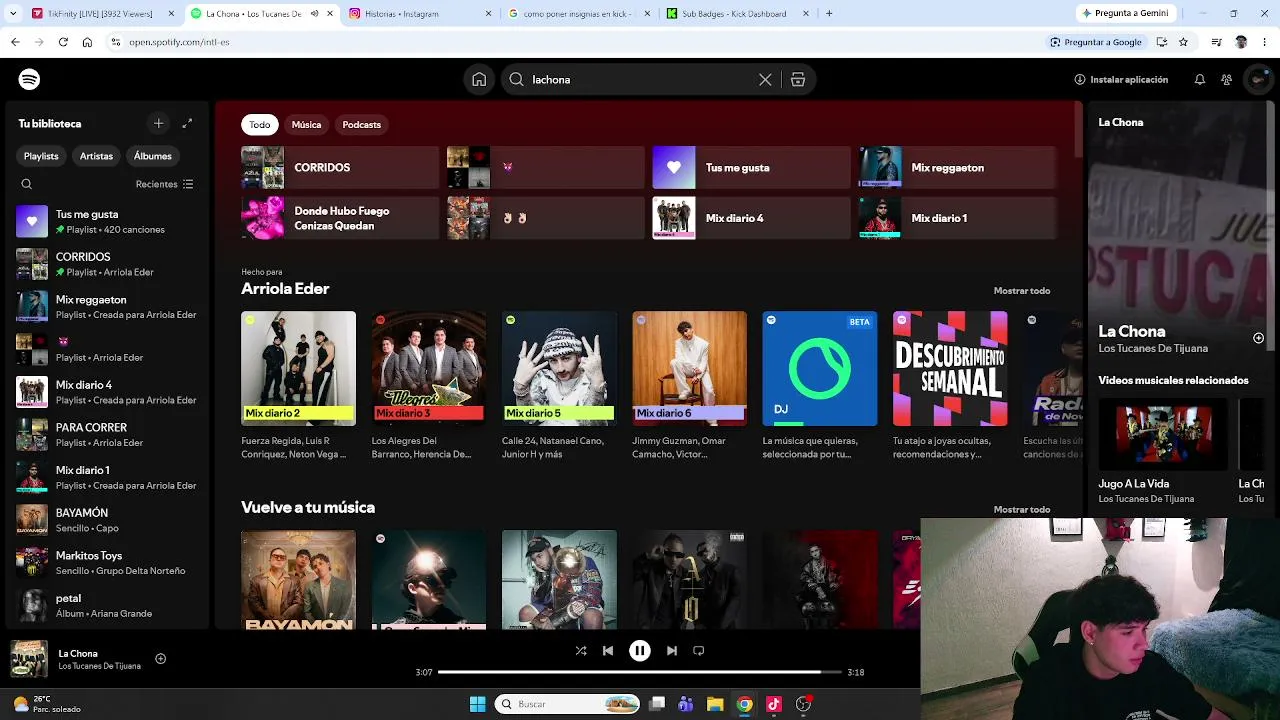Show all under Vuelve a tu música
This screenshot has height=720, width=1280.
pos(1022,510)
